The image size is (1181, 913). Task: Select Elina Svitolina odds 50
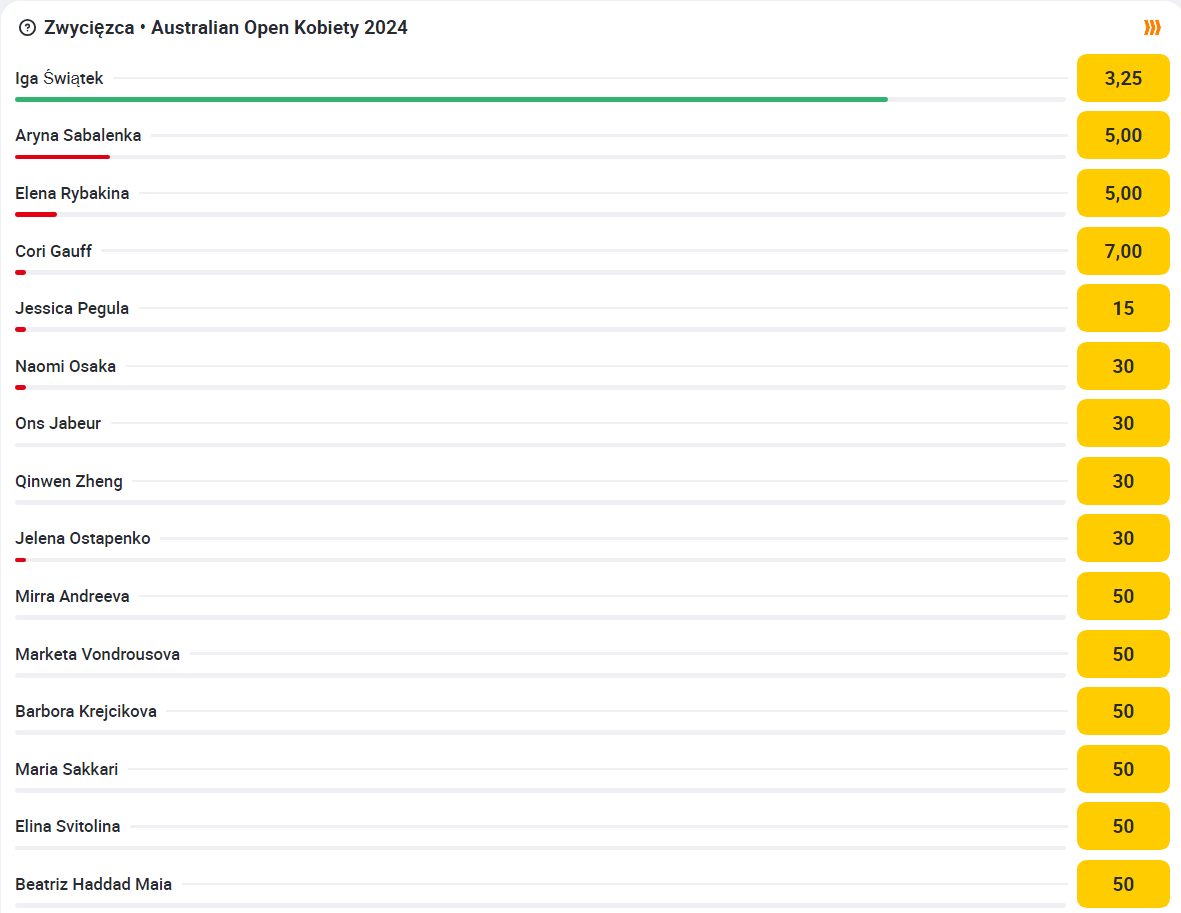[x=1123, y=826]
